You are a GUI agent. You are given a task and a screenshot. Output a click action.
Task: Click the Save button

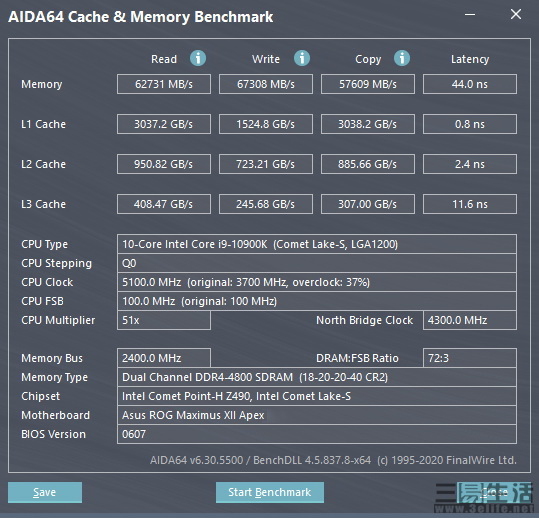click(45, 492)
